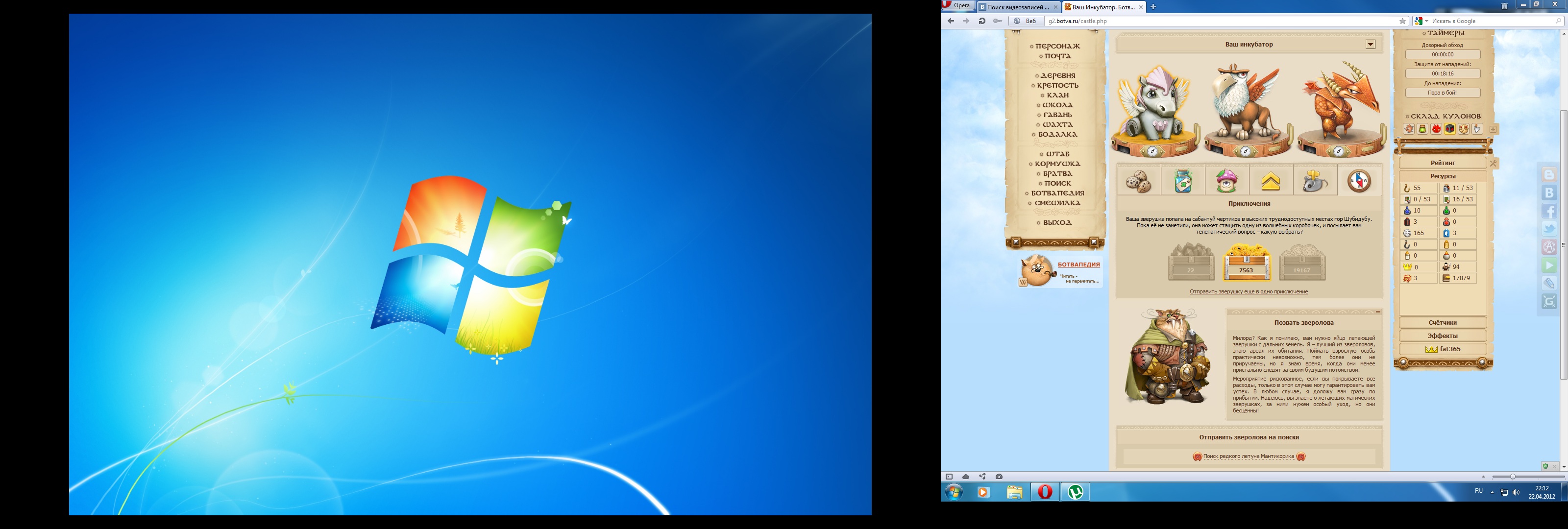Go back with the browser back arrow
The width and height of the screenshot is (1568, 529).
coord(951,21)
